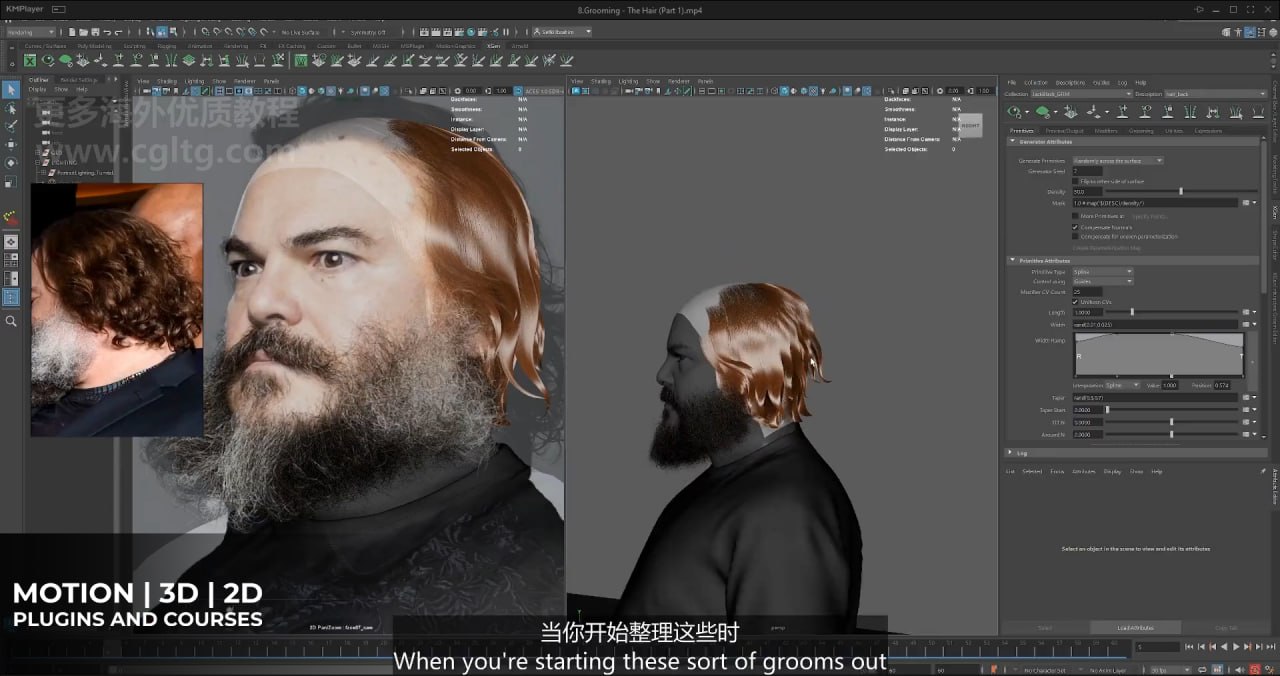Screen dimensions: 1280x676
Task: Enable Snap to grids magnet icon
Action: point(205,31)
